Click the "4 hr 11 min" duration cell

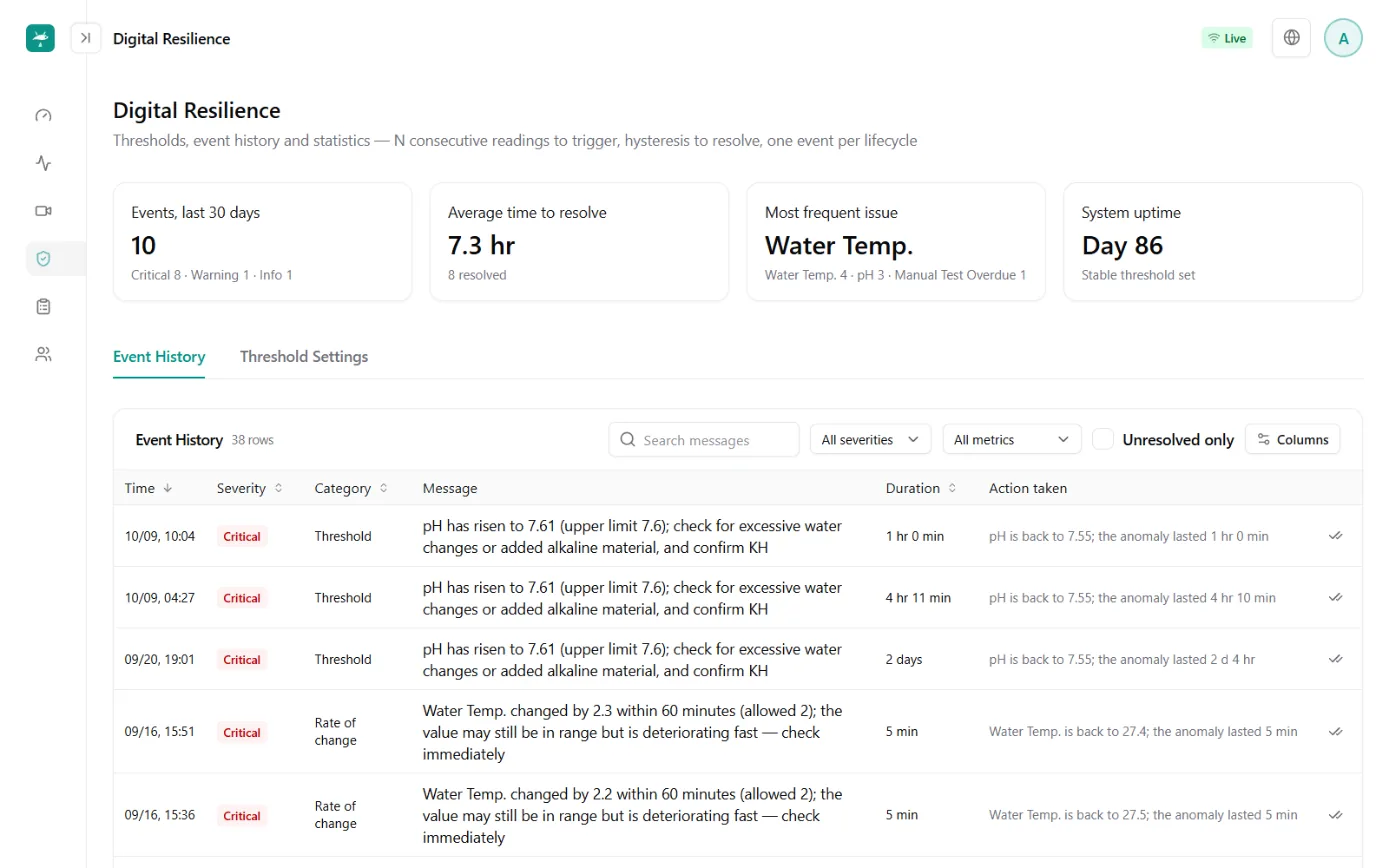919,598
